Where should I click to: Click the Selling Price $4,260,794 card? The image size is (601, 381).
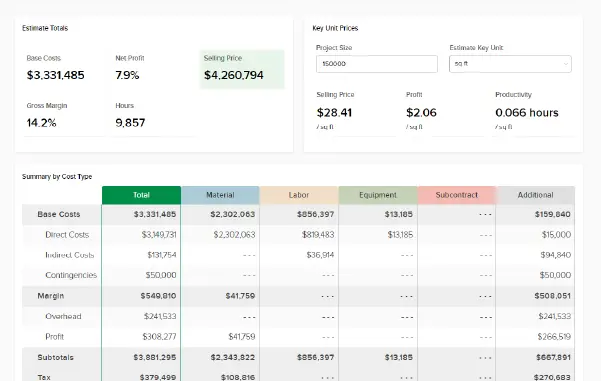point(242,69)
